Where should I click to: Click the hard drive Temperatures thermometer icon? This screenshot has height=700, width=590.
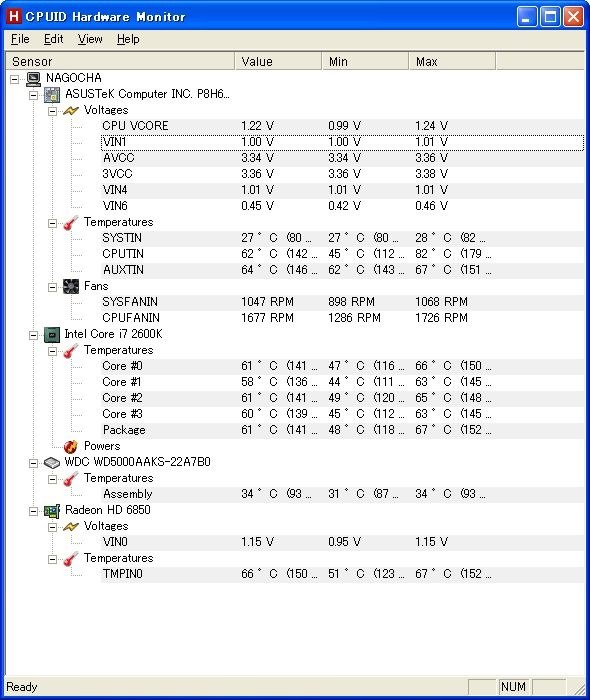(x=71, y=479)
